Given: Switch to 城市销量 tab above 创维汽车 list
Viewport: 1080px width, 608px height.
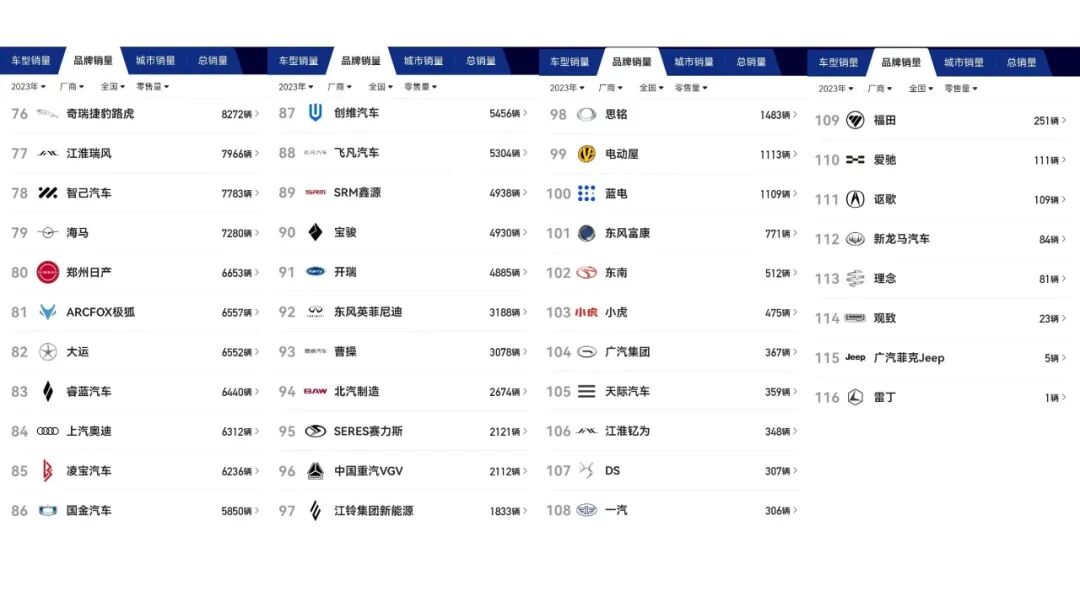Looking at the screenshot, I should (423, 61).
